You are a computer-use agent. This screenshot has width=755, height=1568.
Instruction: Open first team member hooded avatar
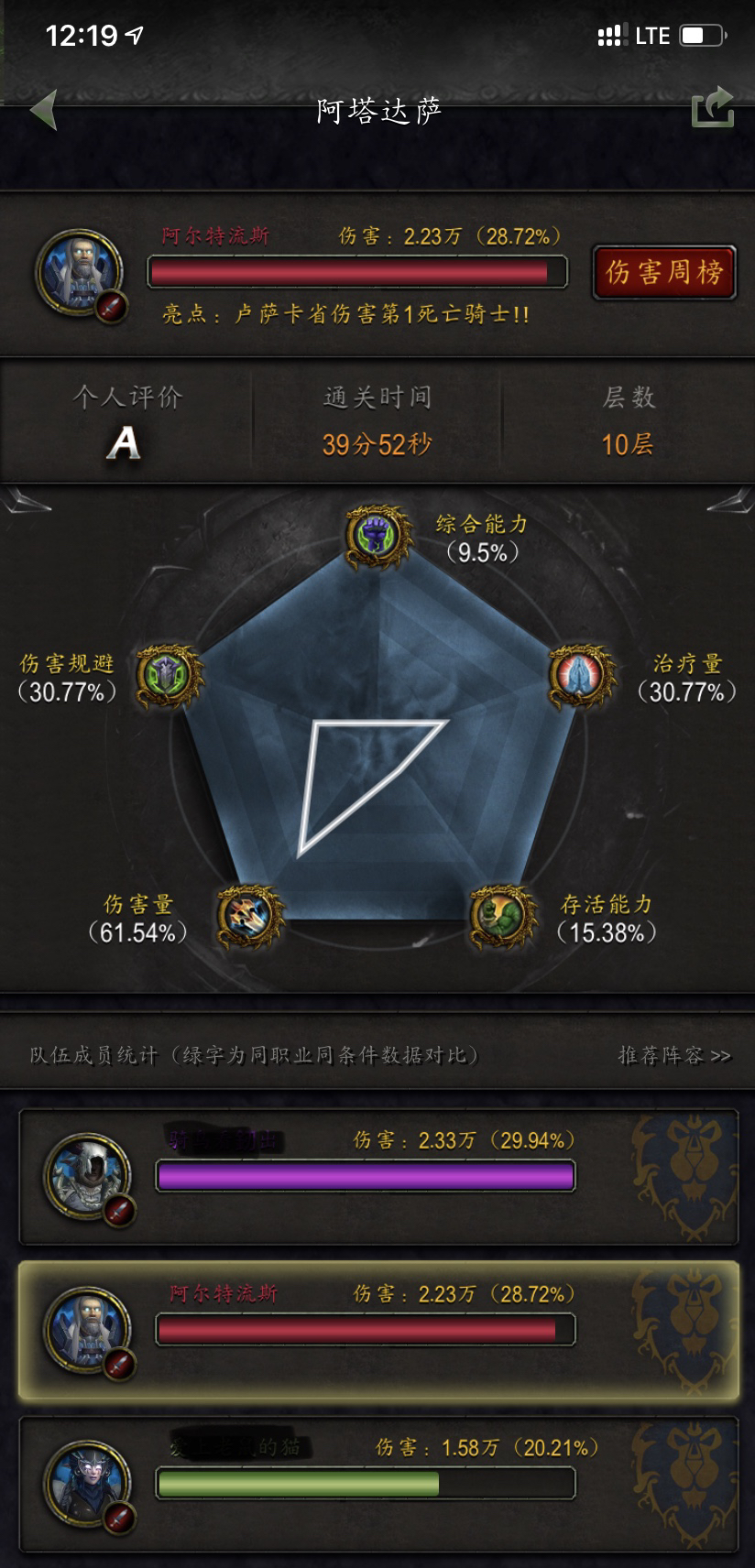89,1178
